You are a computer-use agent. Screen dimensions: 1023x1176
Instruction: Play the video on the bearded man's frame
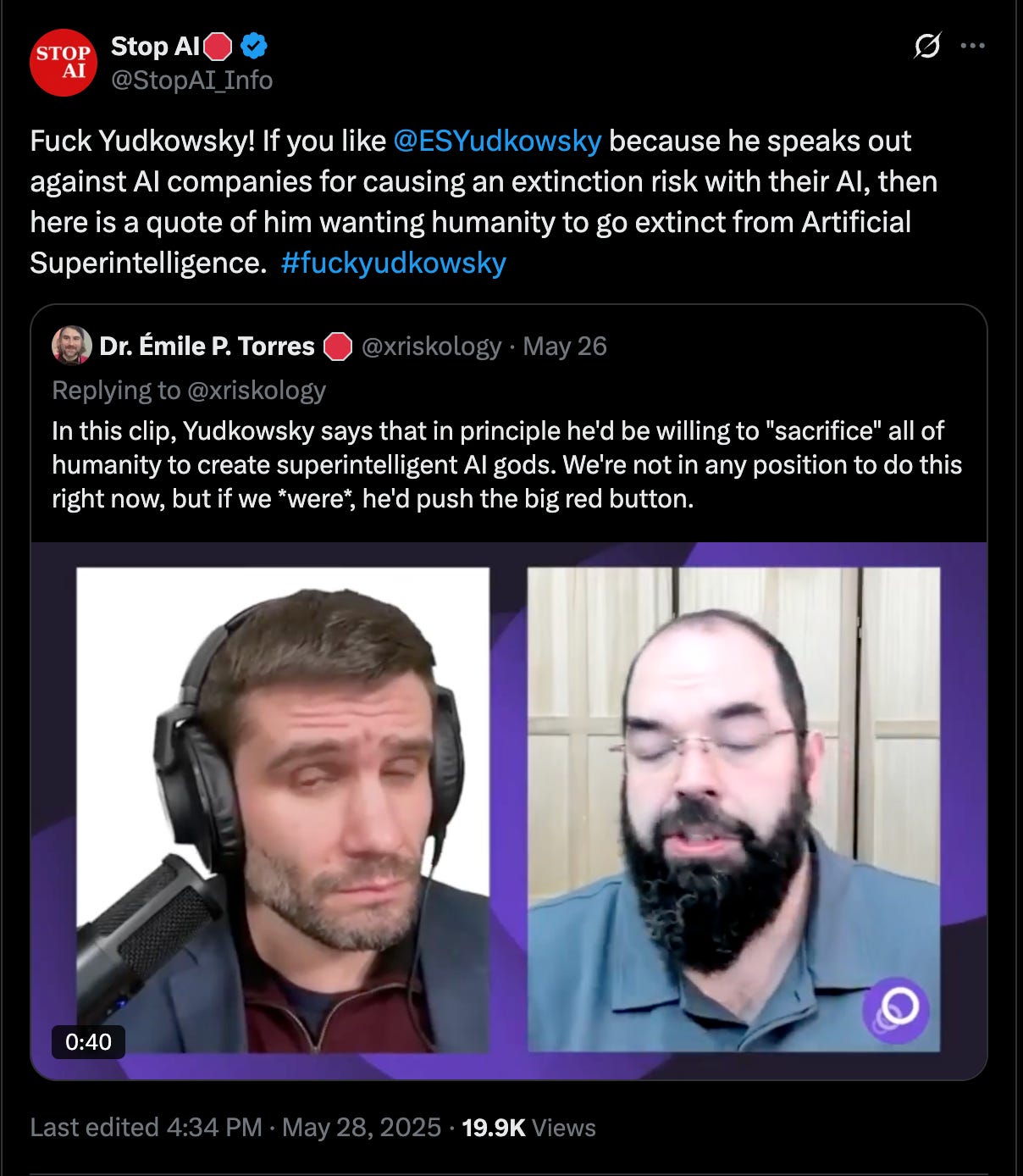tap(733, 809)
